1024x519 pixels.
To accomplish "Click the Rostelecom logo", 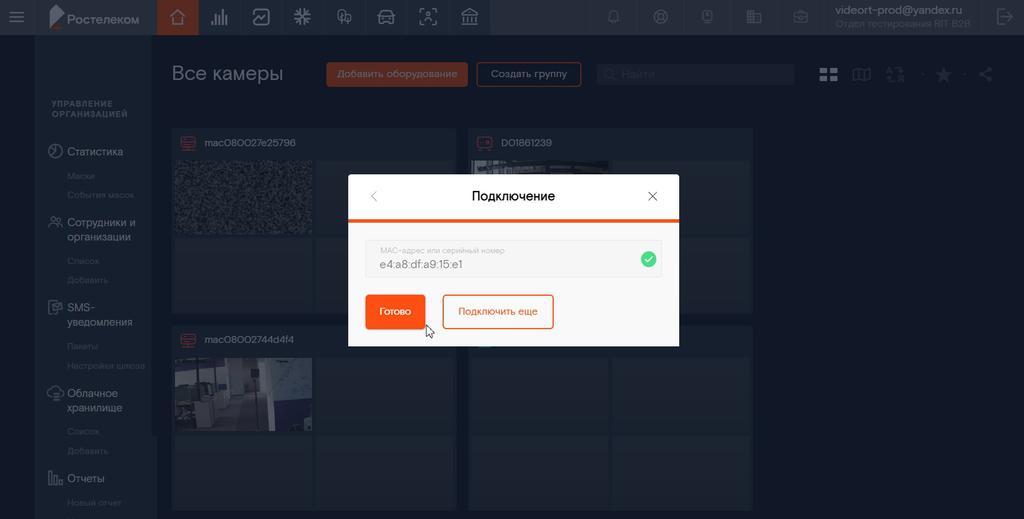I will click(x=95, y=18).
